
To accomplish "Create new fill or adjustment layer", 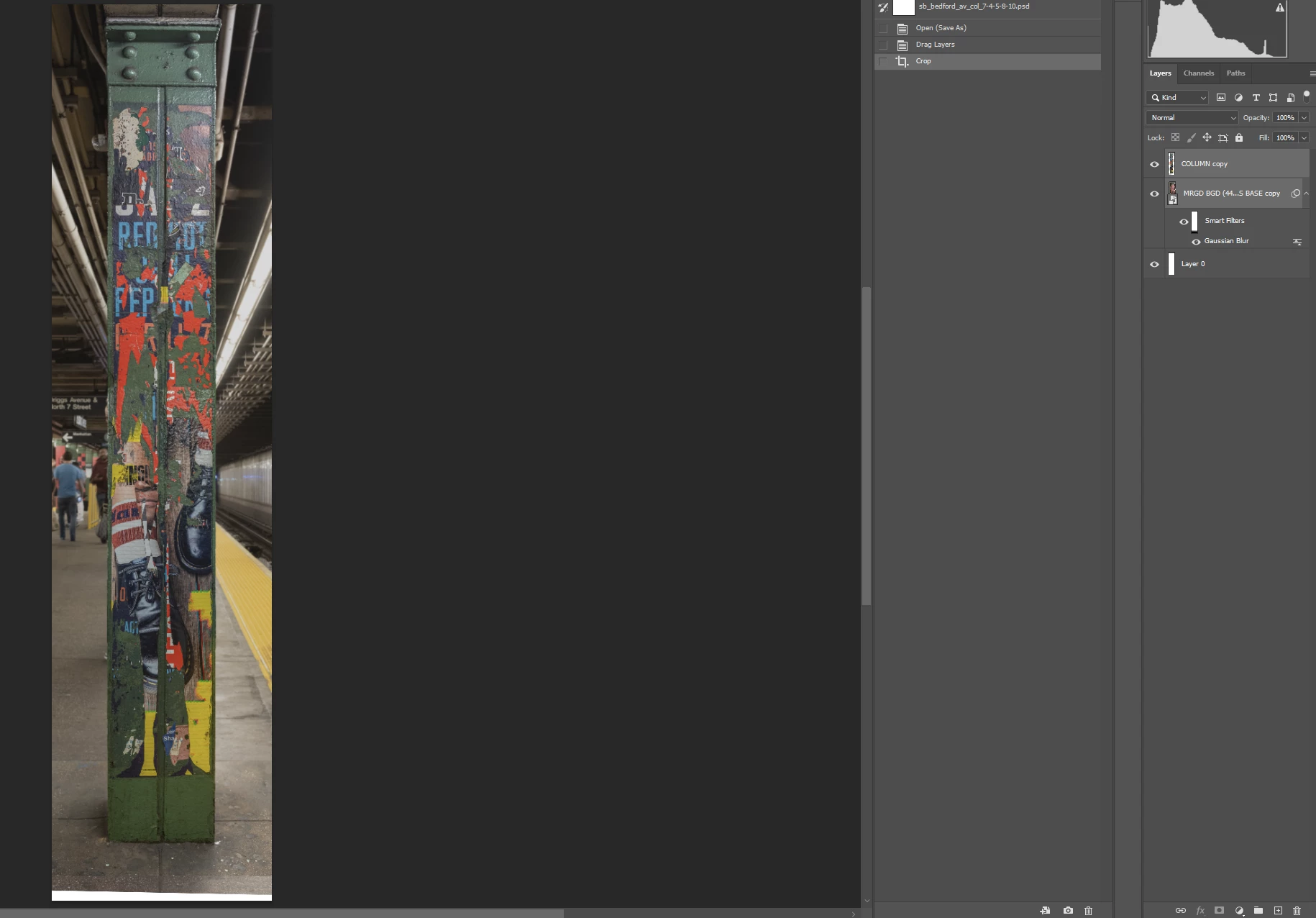I will [1238, 910].
